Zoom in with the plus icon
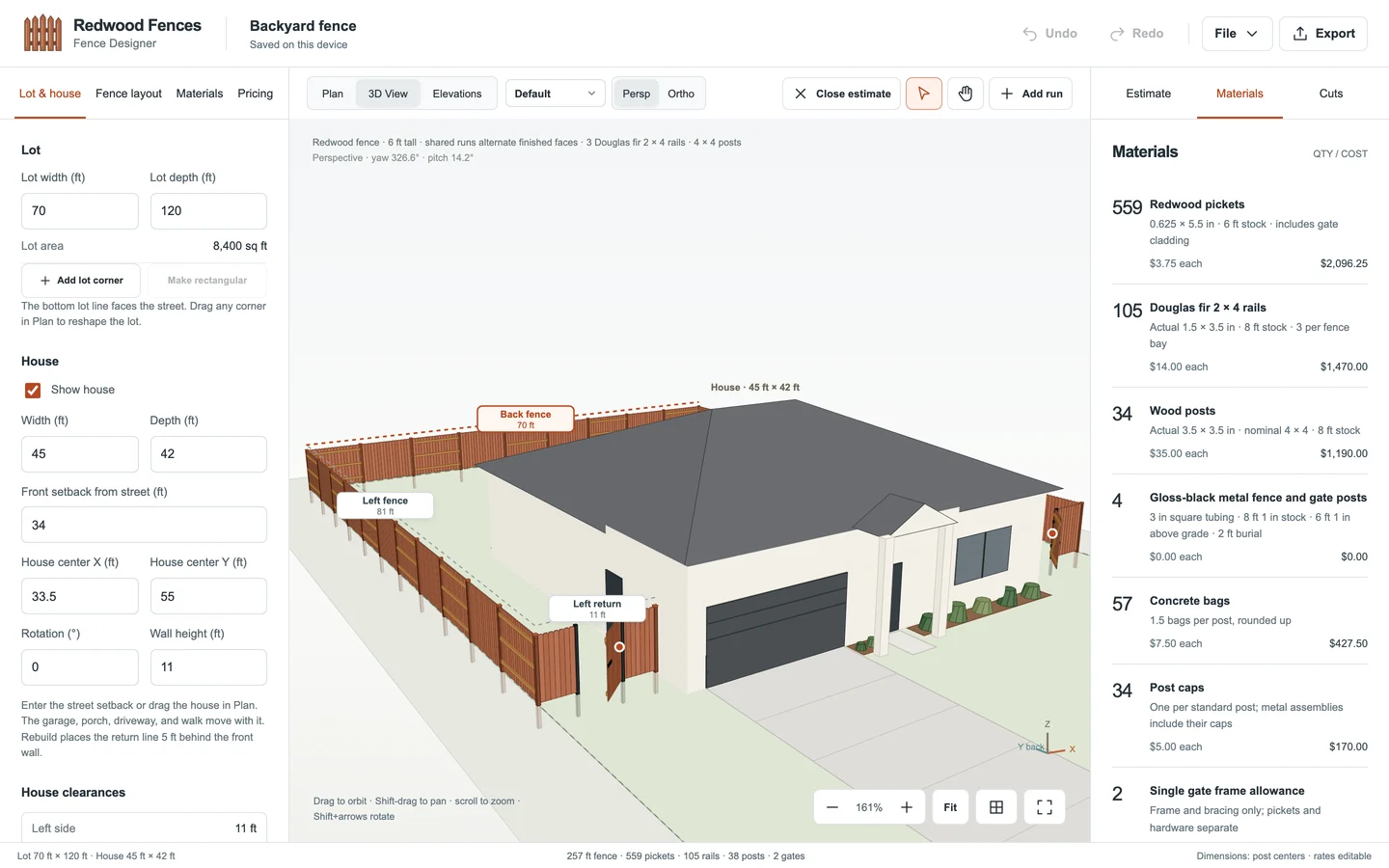Viewport: 1389px width, 868px height. pos(907,807)
